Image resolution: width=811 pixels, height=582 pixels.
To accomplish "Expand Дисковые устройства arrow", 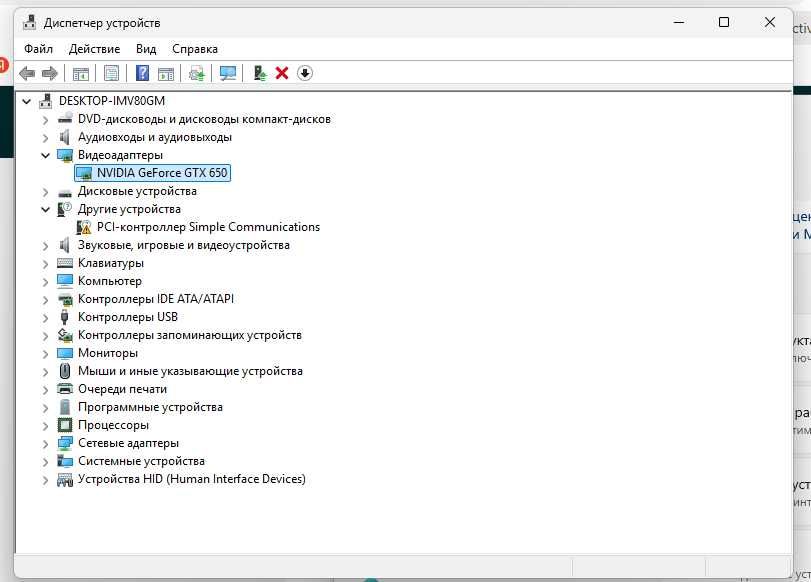I will pyautogui.click(x=46, y=192).
